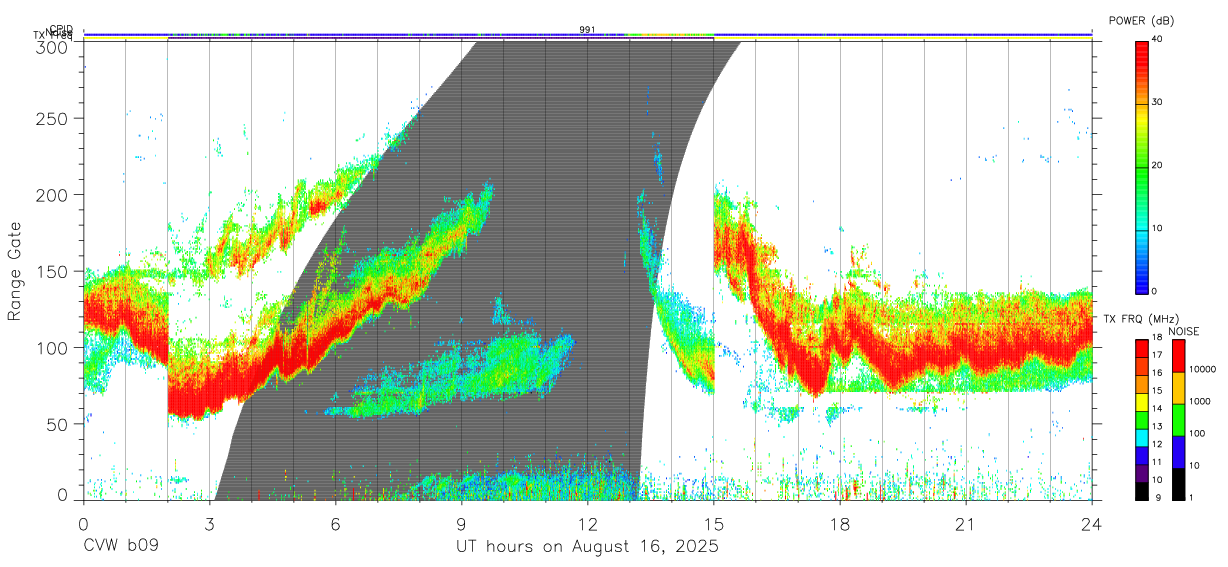Click the 10000 label on NOISE legend
Screen dimensions: 1228x567
(x=1202, y=369)
